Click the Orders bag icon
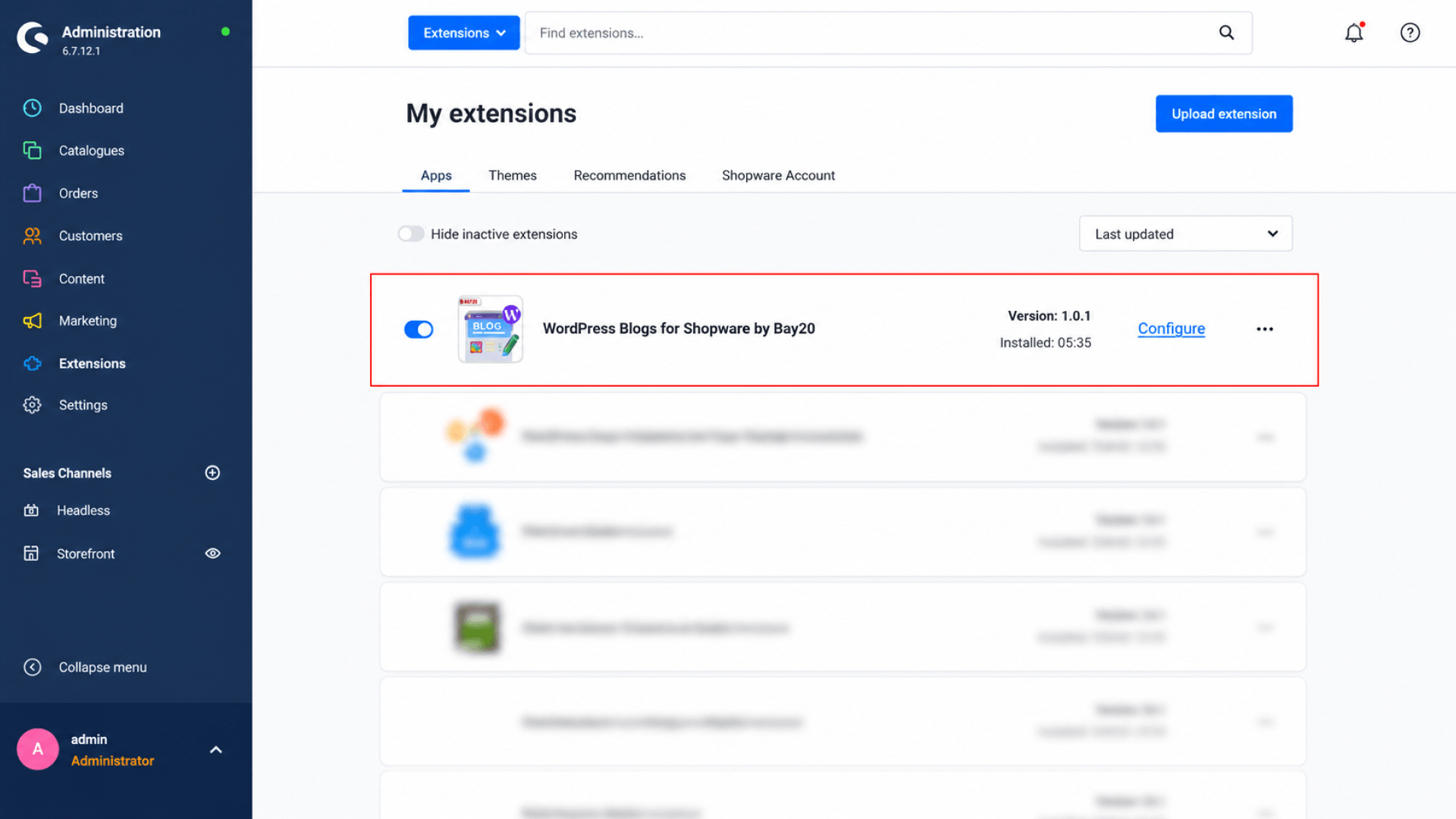This screenshot has width=1456, height=819. pos(32,193)
